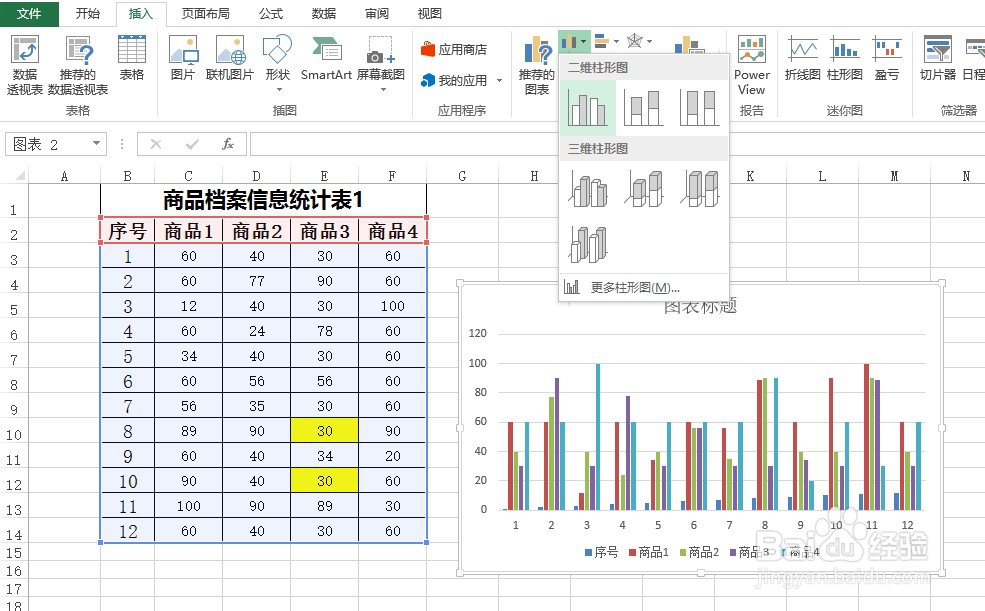The height and width of the screenshot is (611, 985).
Task: Open My Apps (我的应用)
Action: coord(454,80)
